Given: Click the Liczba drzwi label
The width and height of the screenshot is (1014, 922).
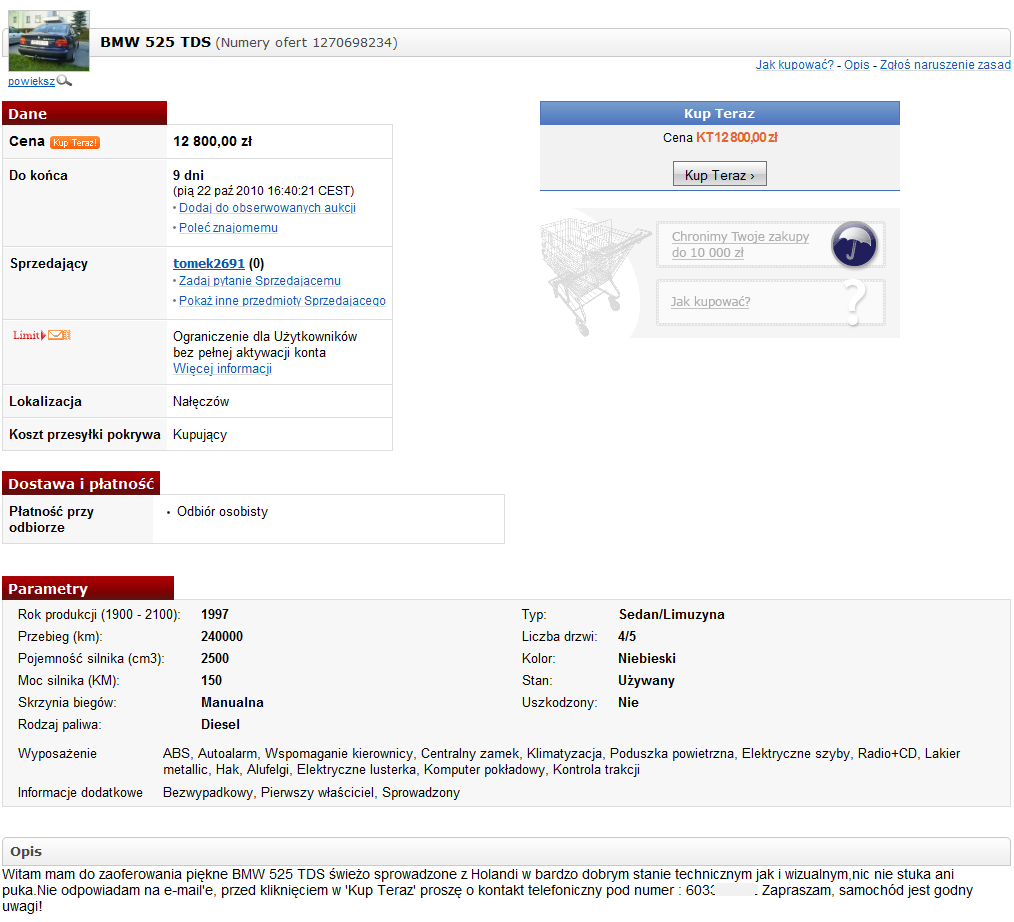Looking at the screenshot, I should pos(559,636).
